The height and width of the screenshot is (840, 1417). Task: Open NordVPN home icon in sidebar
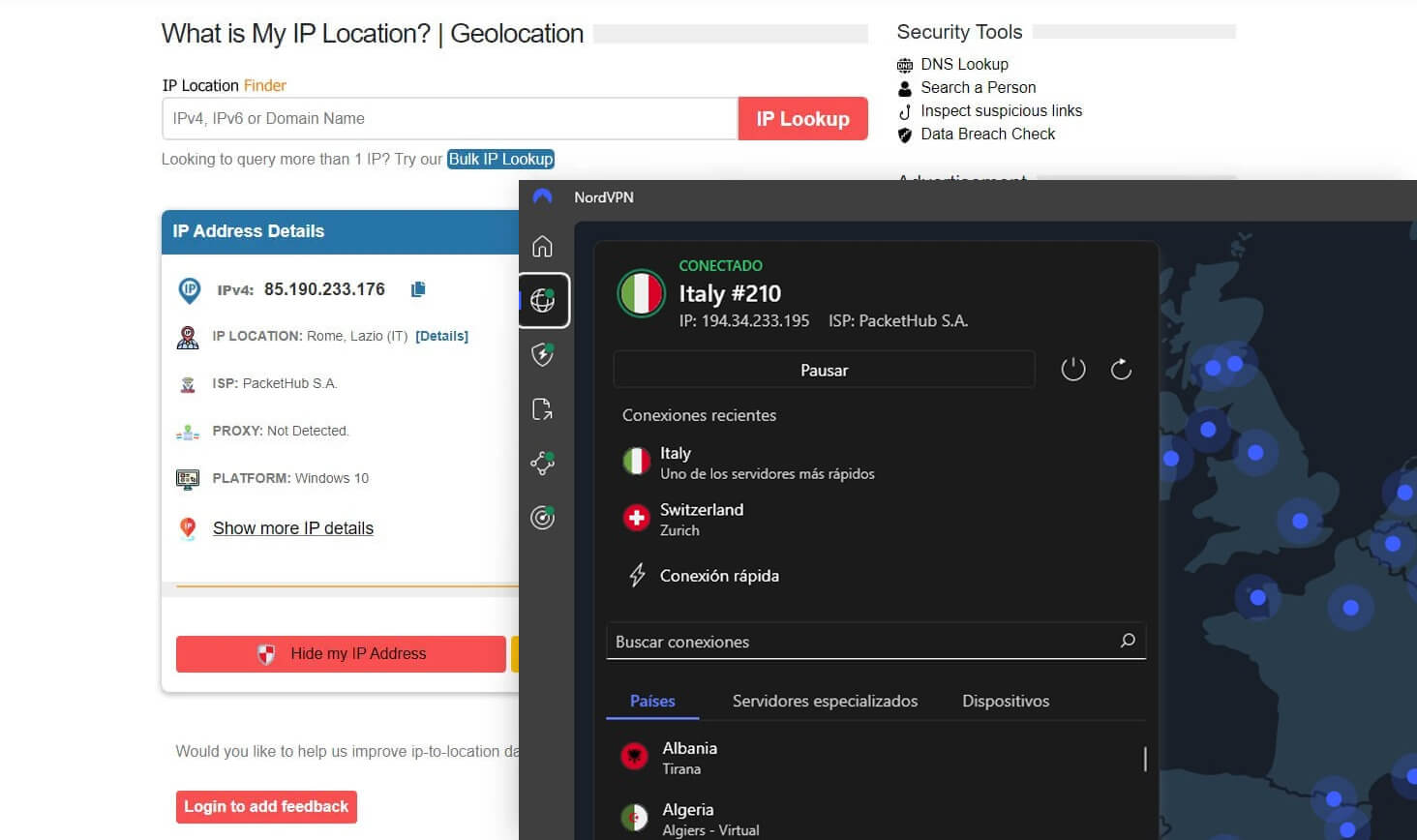[x=542, y=246]
